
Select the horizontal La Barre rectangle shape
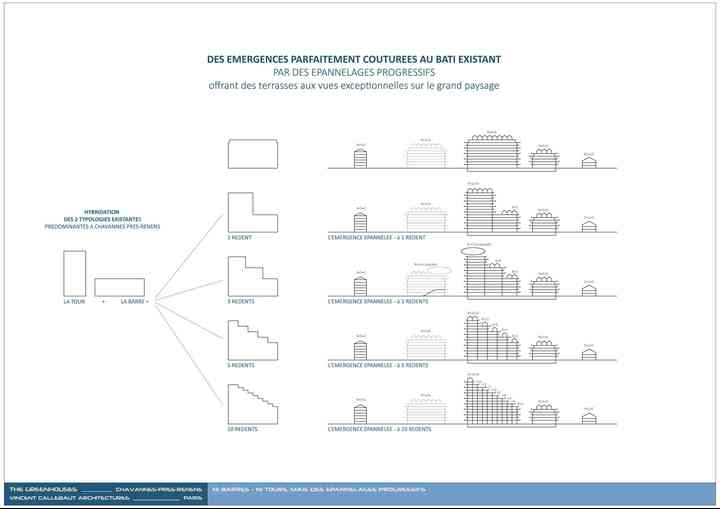coord(120,286)
